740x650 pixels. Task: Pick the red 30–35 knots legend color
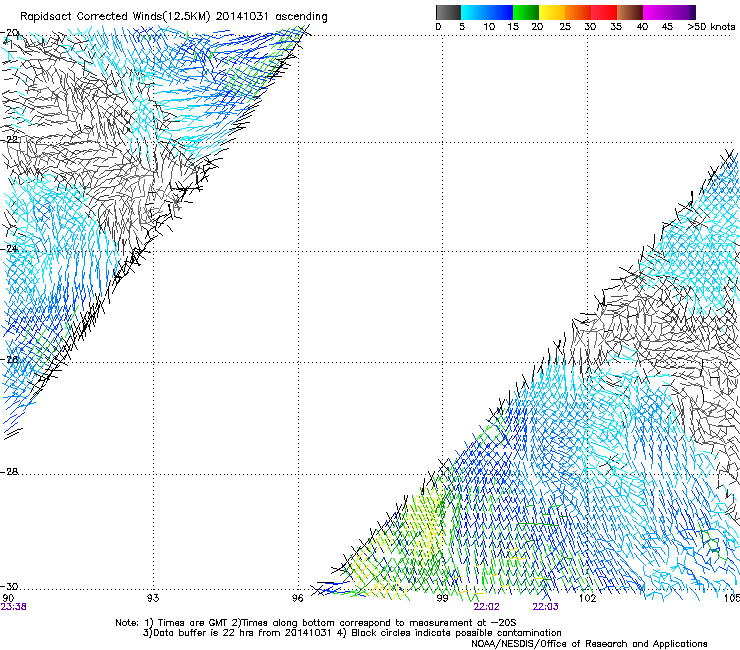click(604, 12)
